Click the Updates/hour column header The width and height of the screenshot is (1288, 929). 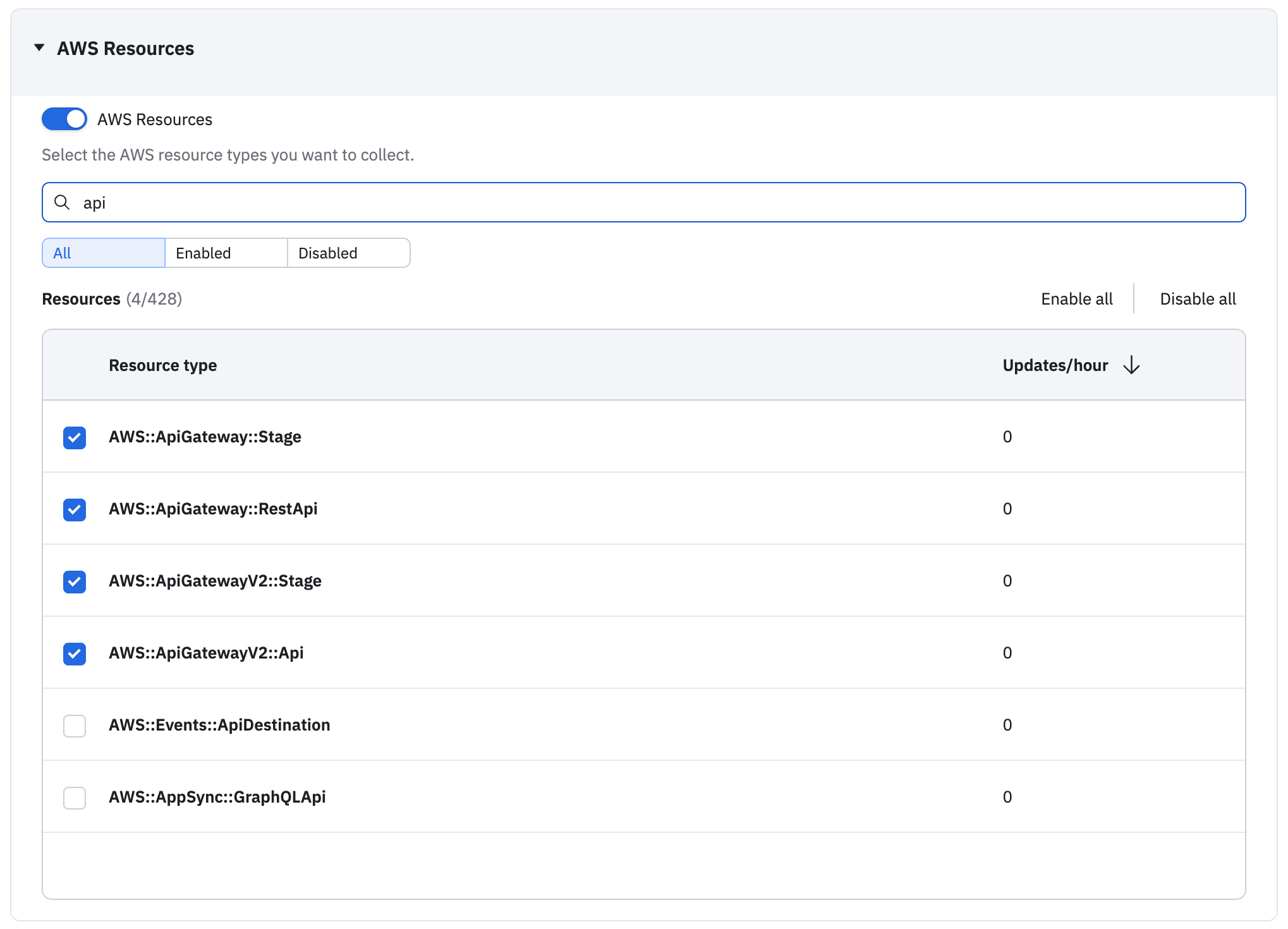[x=1055, y=365]
